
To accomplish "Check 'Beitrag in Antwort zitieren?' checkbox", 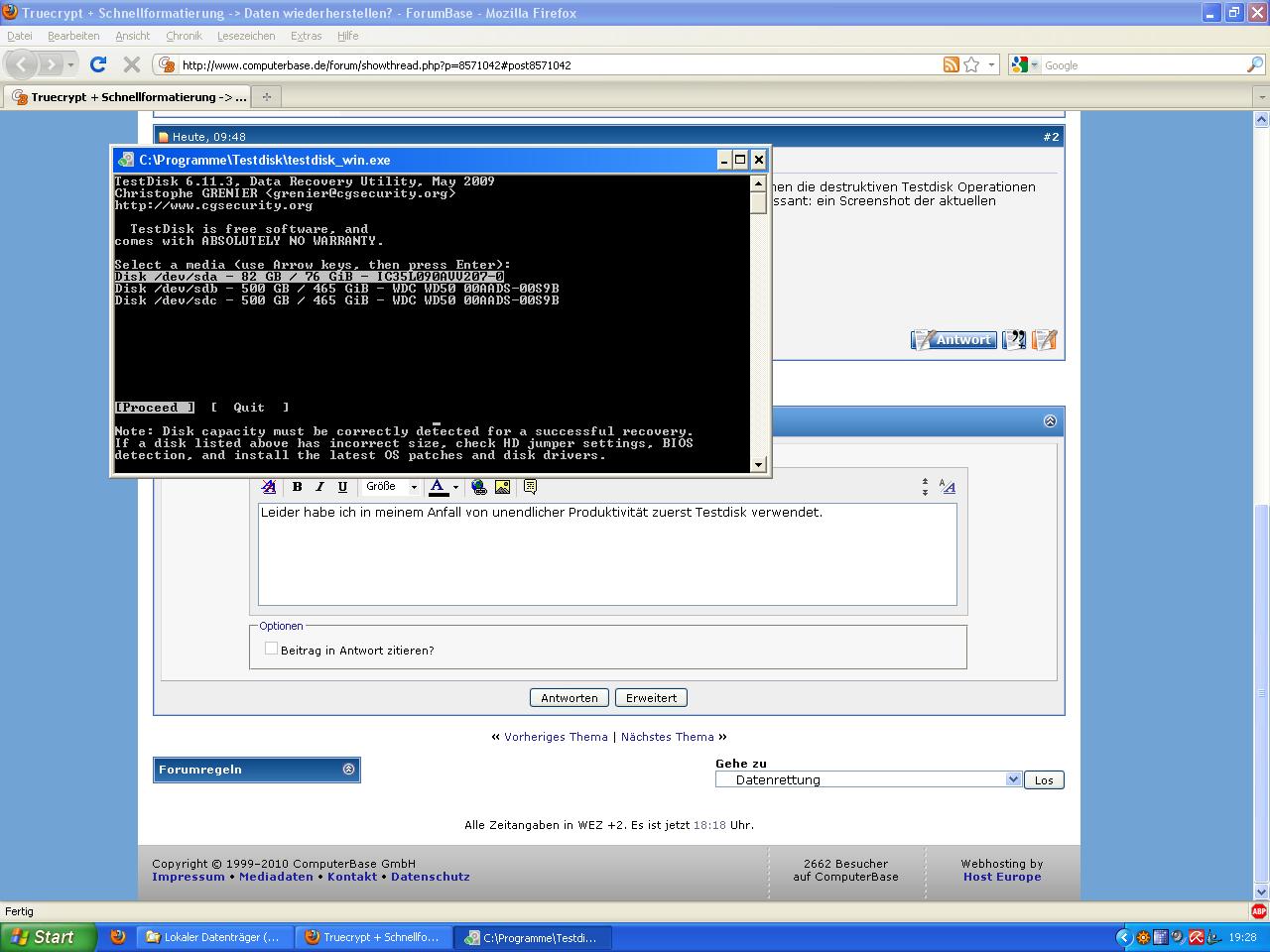I will click(271, 649).
